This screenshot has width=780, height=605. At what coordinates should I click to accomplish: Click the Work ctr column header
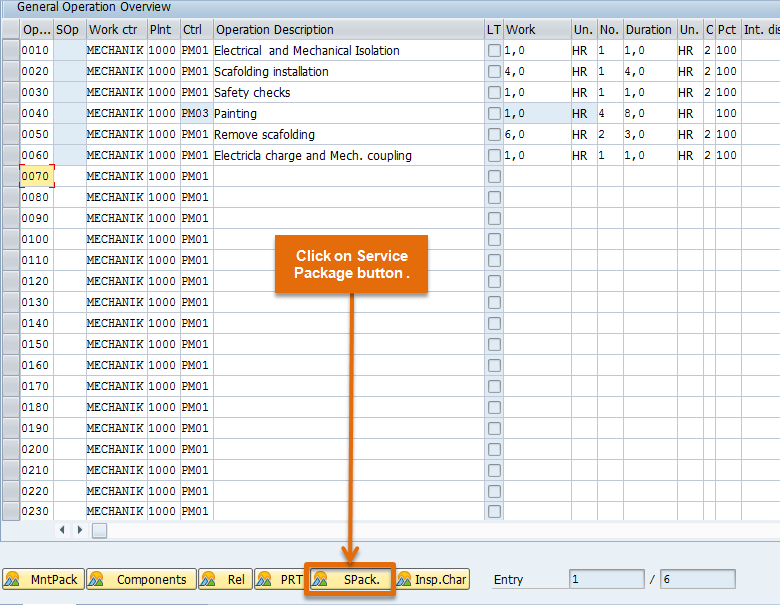pos(115,30)
